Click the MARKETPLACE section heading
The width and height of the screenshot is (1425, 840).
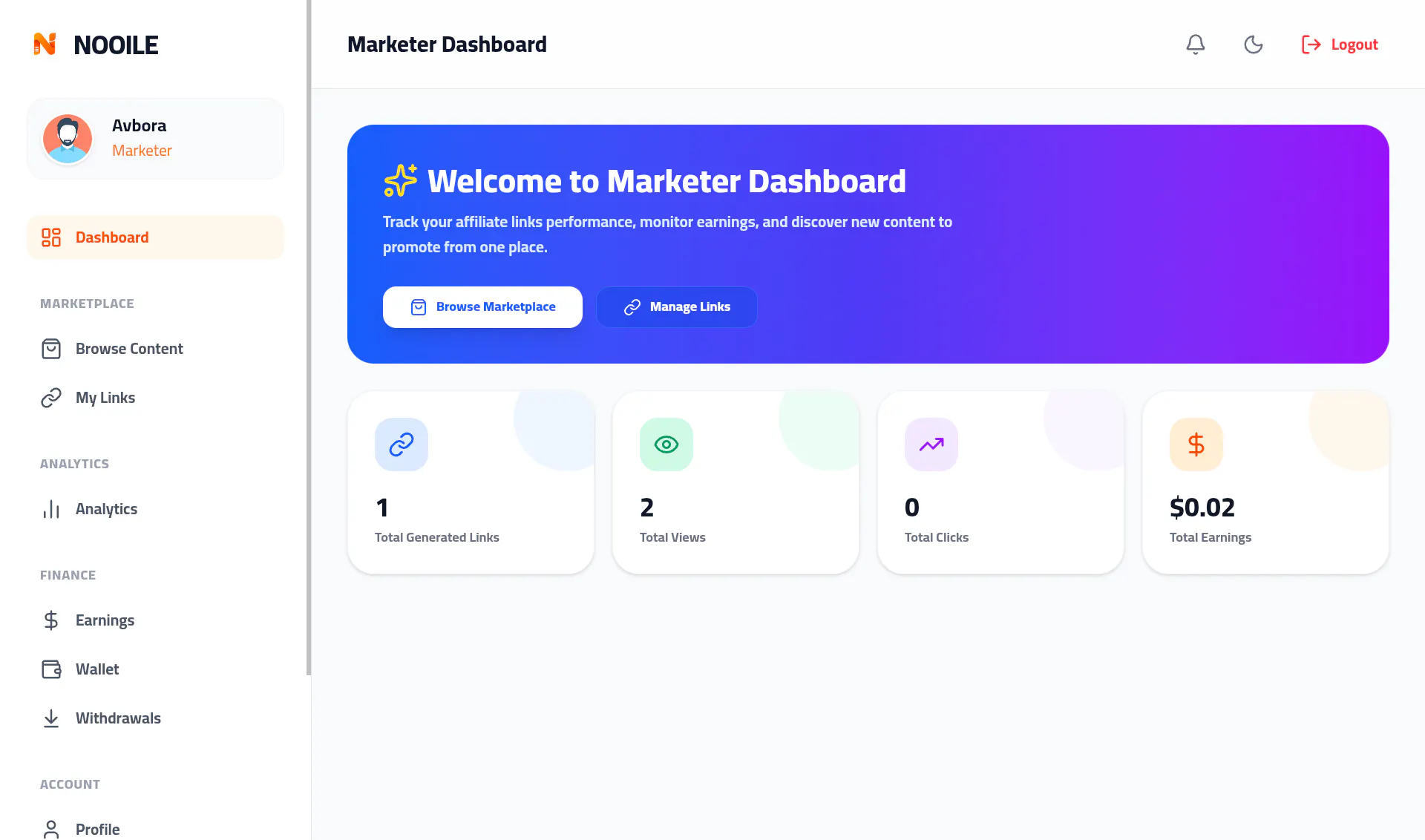[87, 303]
